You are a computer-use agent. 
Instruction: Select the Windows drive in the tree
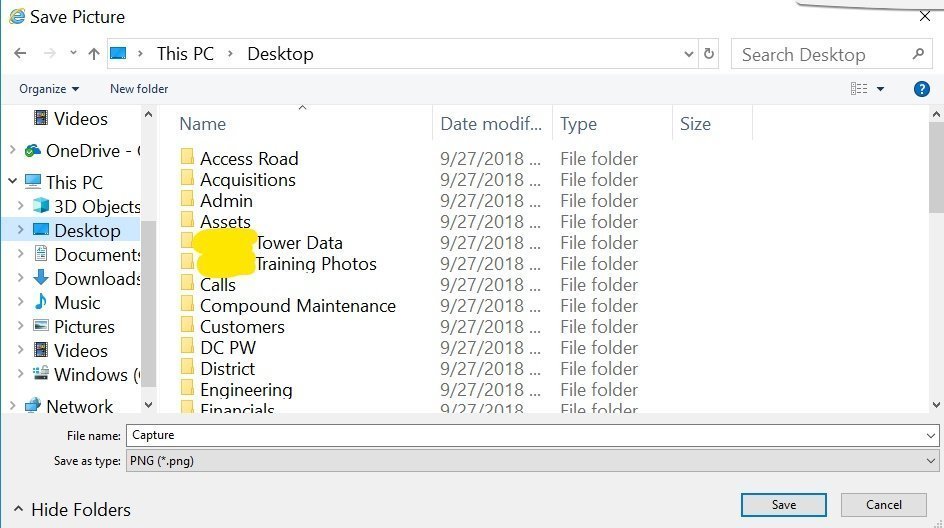[87, 374]
